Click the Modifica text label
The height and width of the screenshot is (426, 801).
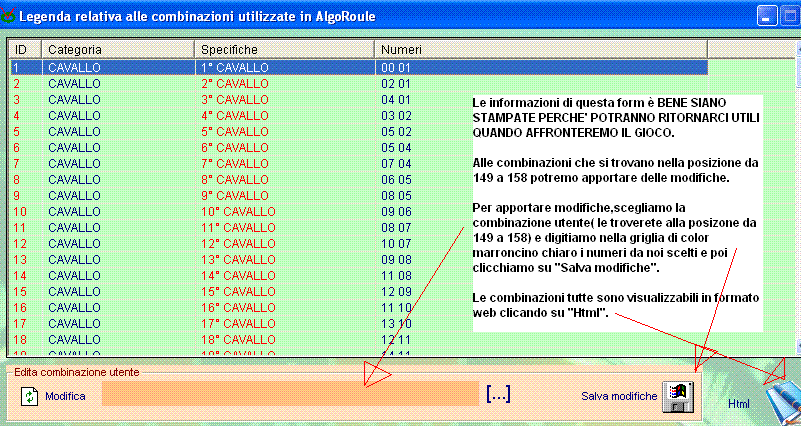[65, 397]
